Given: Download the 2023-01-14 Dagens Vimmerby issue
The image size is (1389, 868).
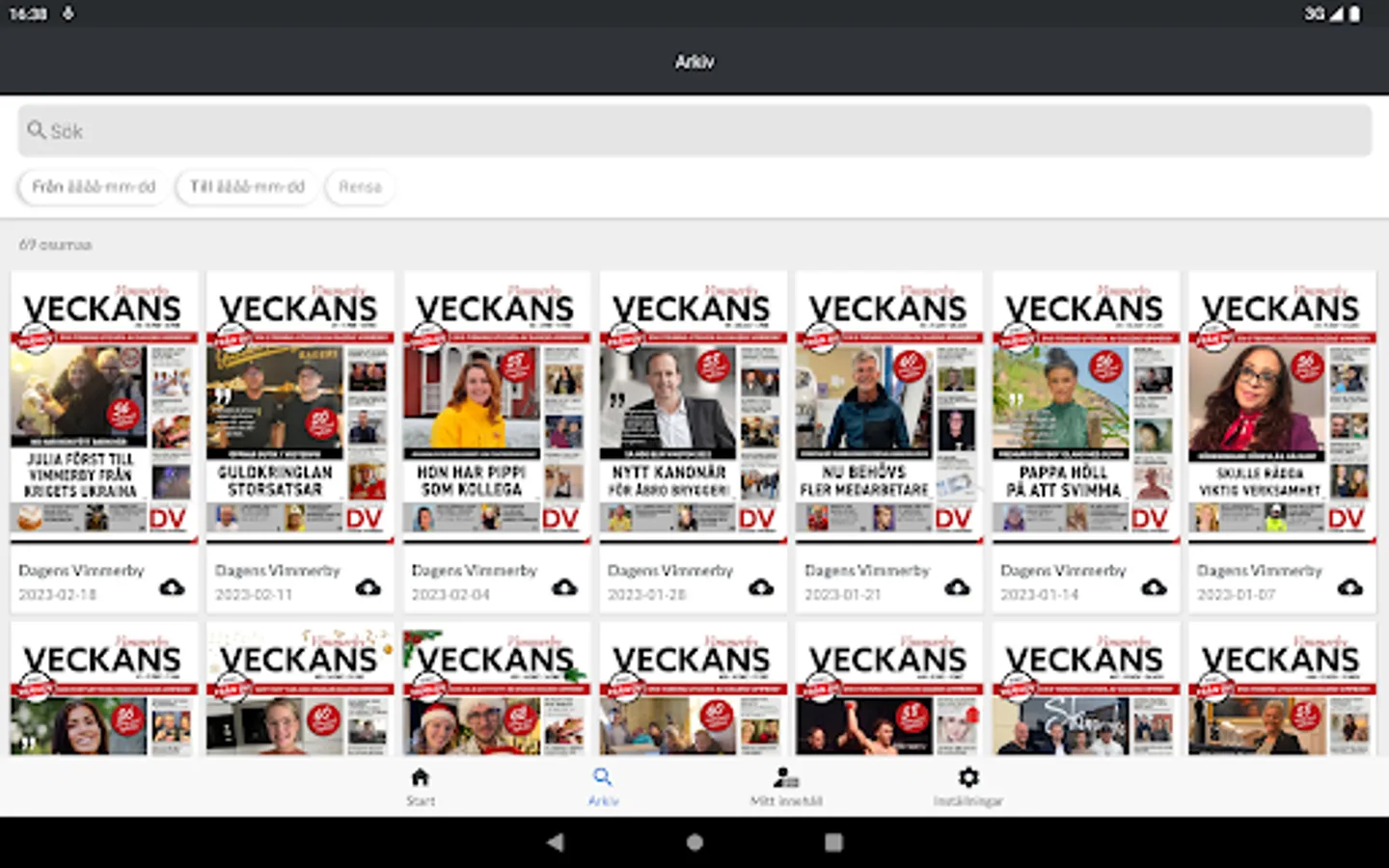Looking at the screenshot, I should click(1154, 586).
